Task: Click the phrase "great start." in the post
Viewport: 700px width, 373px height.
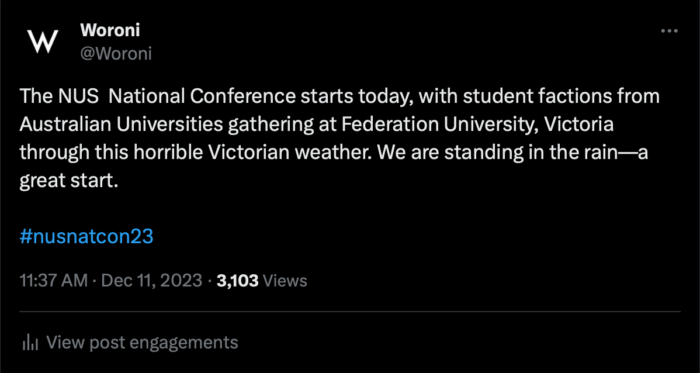Action: tap(69, 182)
